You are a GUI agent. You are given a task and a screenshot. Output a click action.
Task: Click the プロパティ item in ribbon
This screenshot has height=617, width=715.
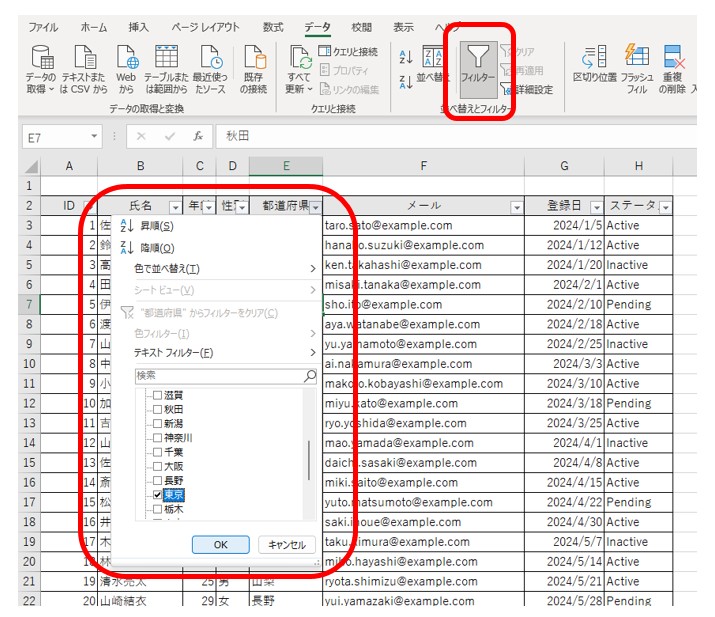344,70
